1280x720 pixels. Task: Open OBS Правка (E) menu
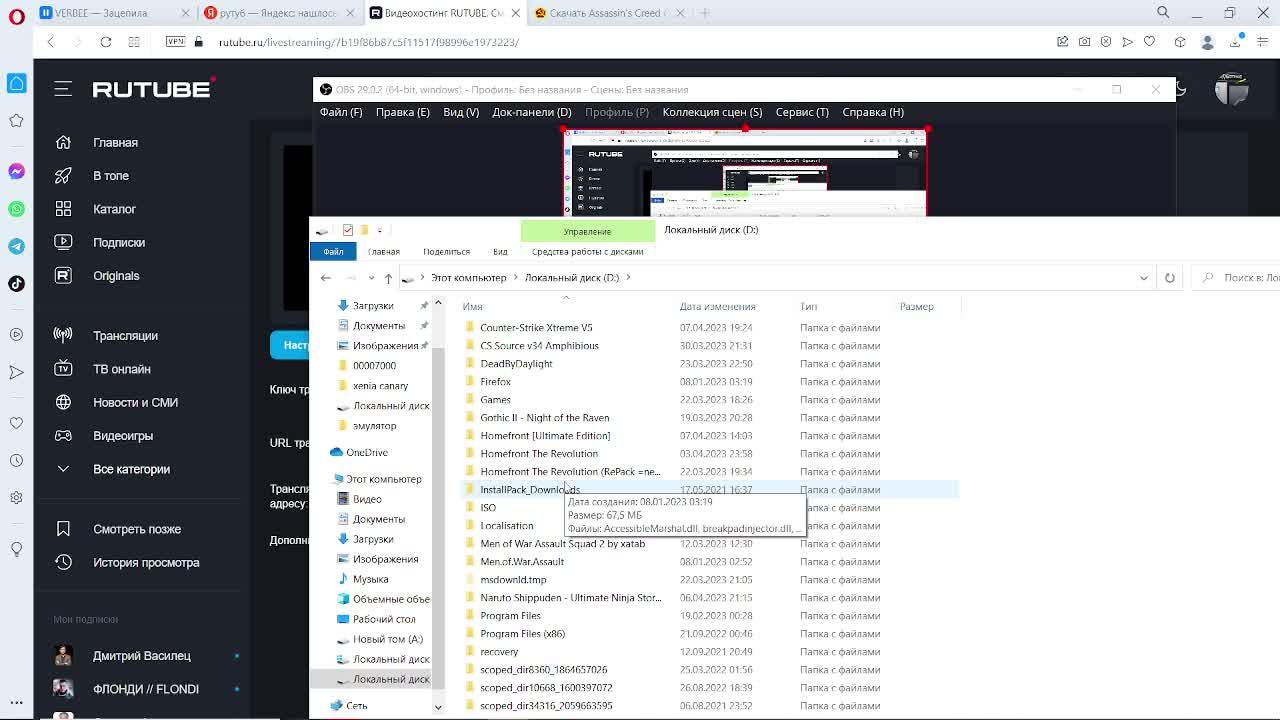(x=403, y=112)
